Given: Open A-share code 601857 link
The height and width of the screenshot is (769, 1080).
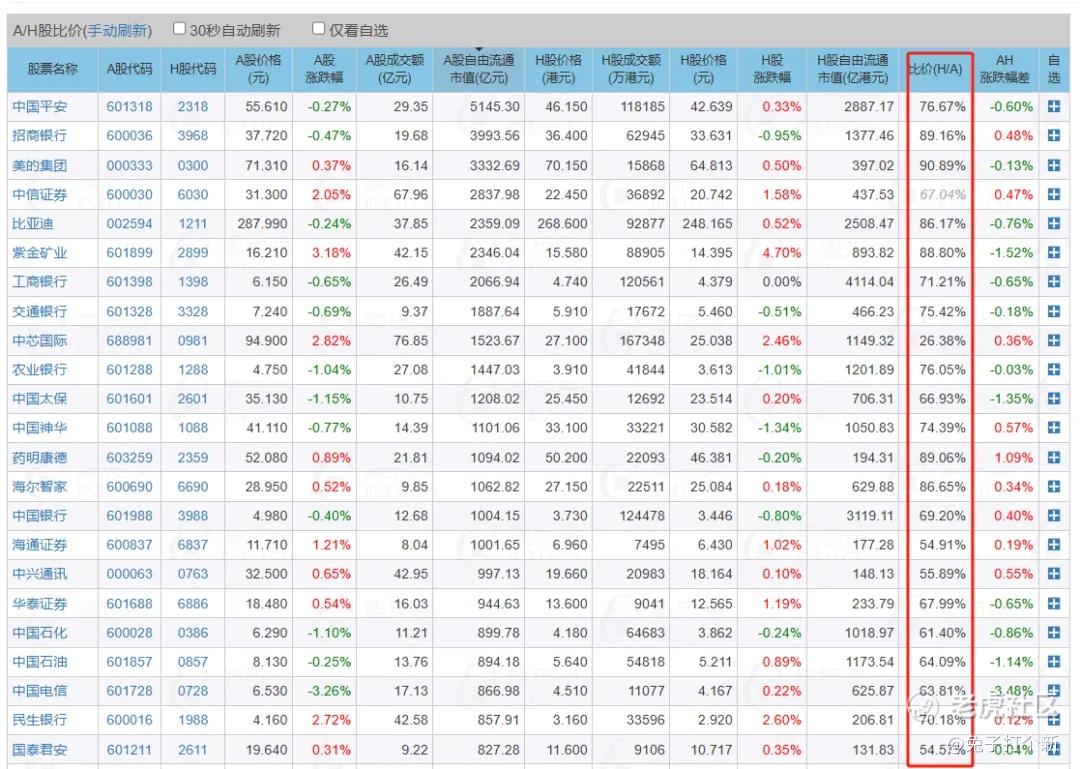Looking at the screenshot, I should pyautogui.click(x=129, y=662).
